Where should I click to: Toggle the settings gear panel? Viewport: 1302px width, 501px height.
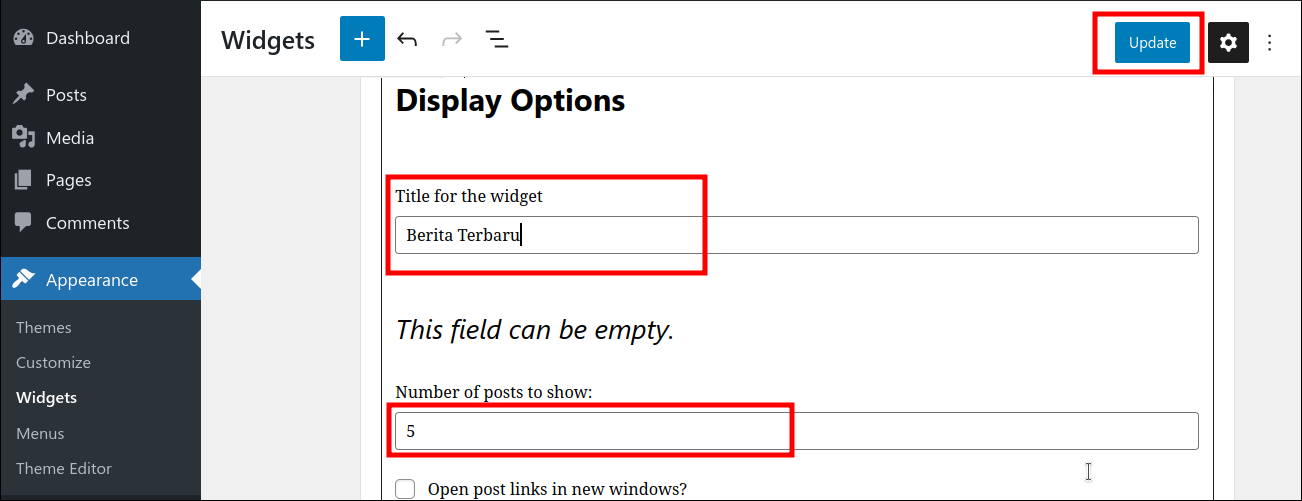tap(1228, 42)
